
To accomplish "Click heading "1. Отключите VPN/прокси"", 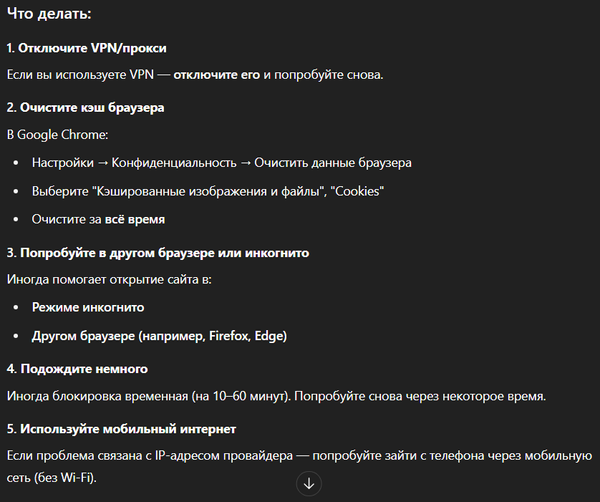I will pos(86,48).
